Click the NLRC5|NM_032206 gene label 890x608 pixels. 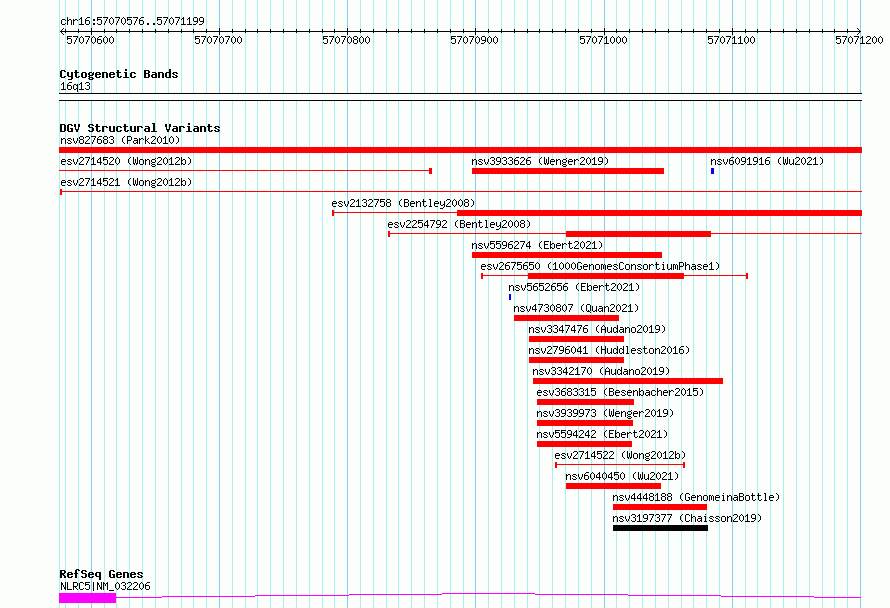point(105,586)
